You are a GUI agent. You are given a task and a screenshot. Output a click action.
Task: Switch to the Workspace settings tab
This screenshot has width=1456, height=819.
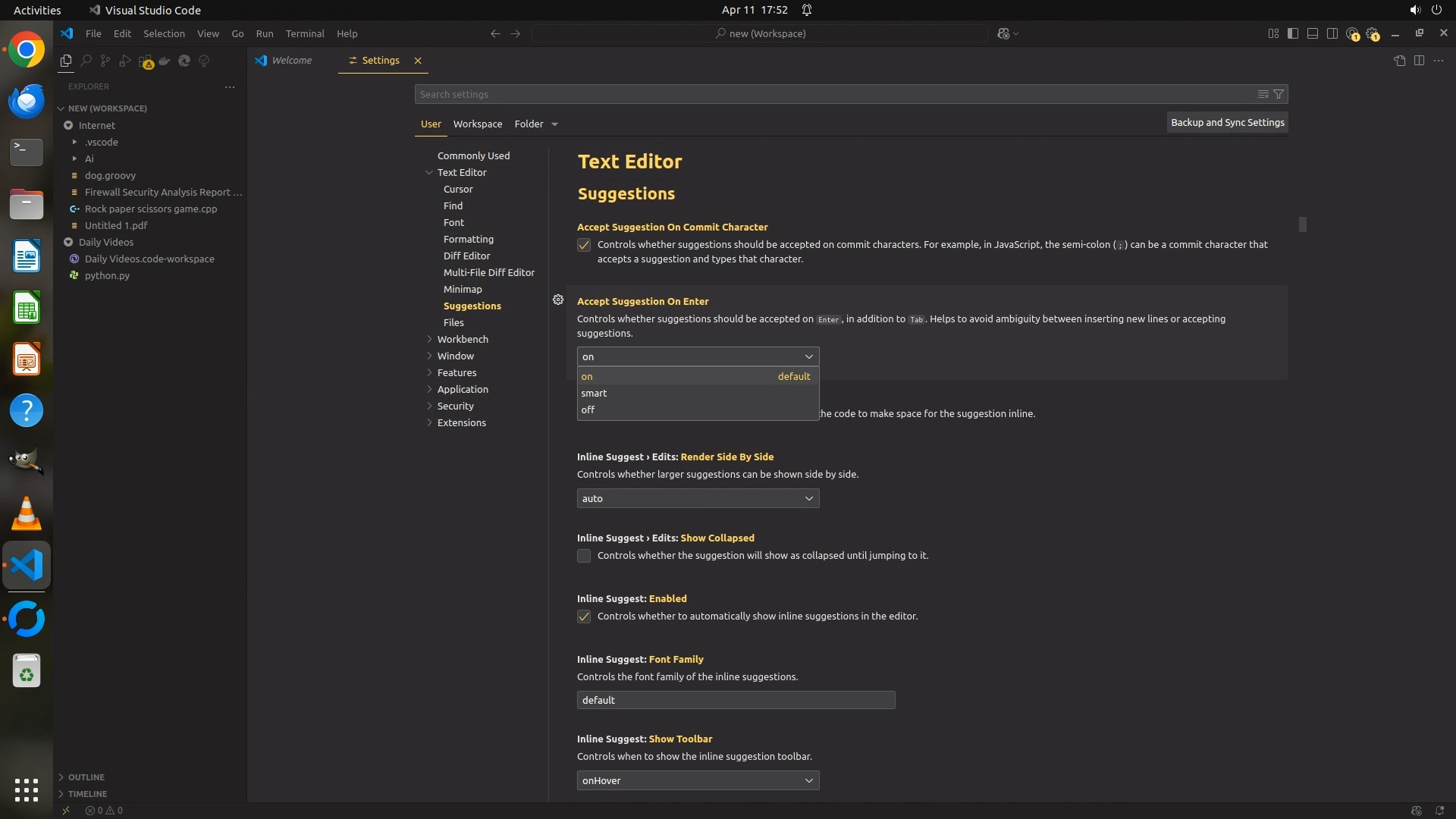coord(477,124)
